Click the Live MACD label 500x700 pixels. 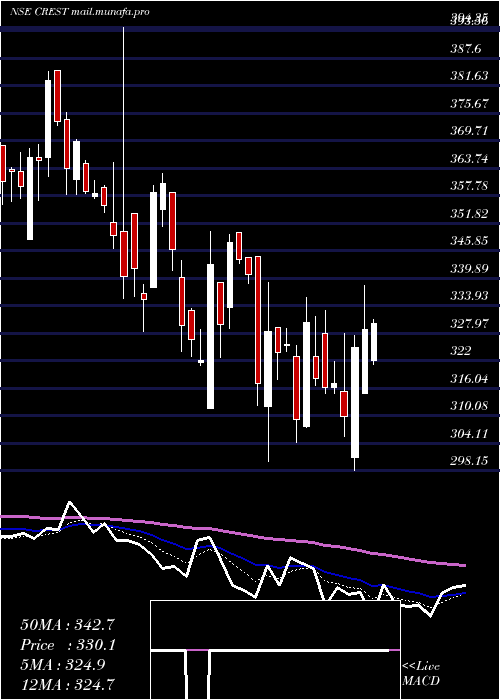pos(421,674)
